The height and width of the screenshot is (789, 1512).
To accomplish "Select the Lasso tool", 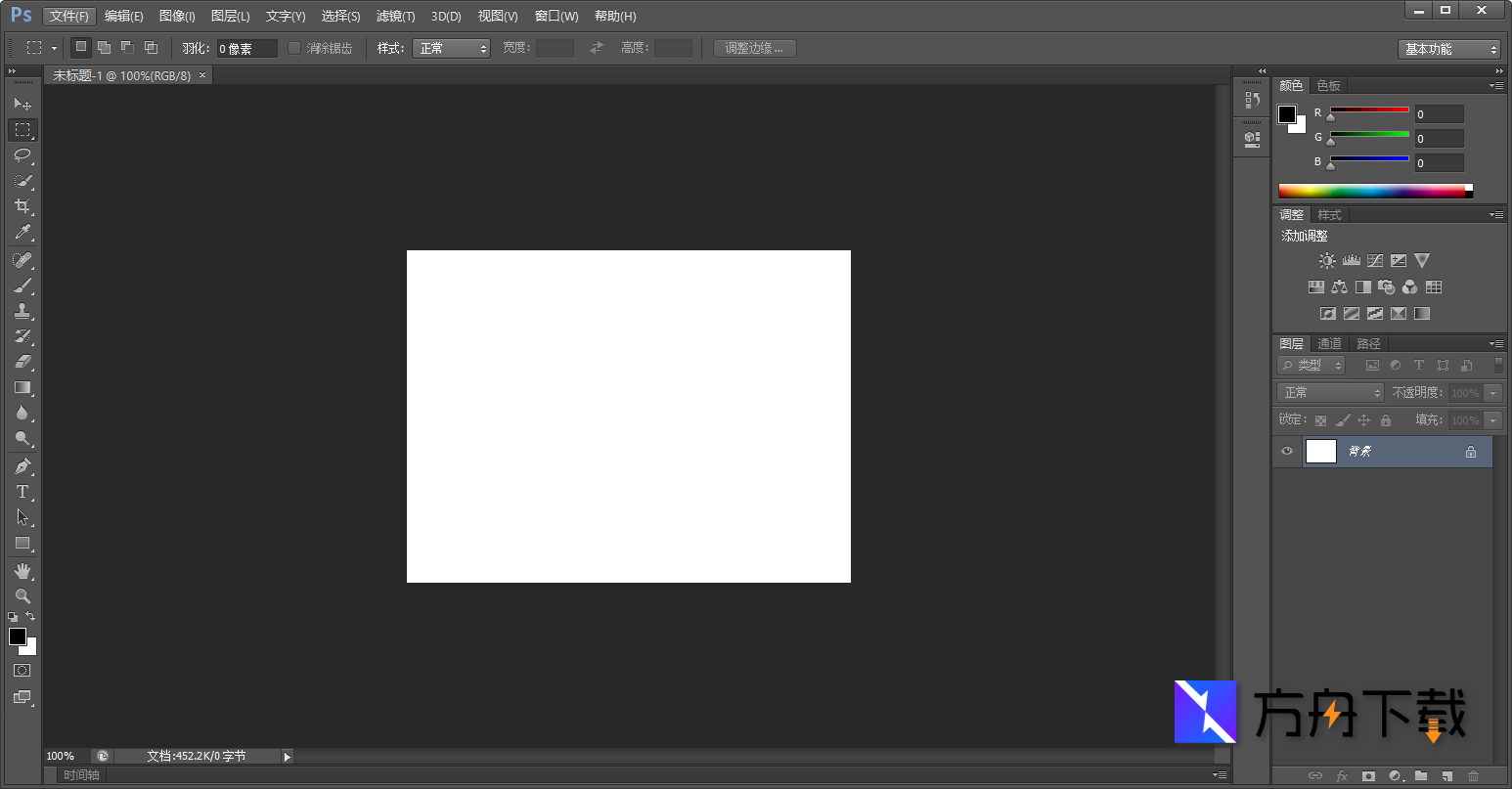I will point(22,155).
